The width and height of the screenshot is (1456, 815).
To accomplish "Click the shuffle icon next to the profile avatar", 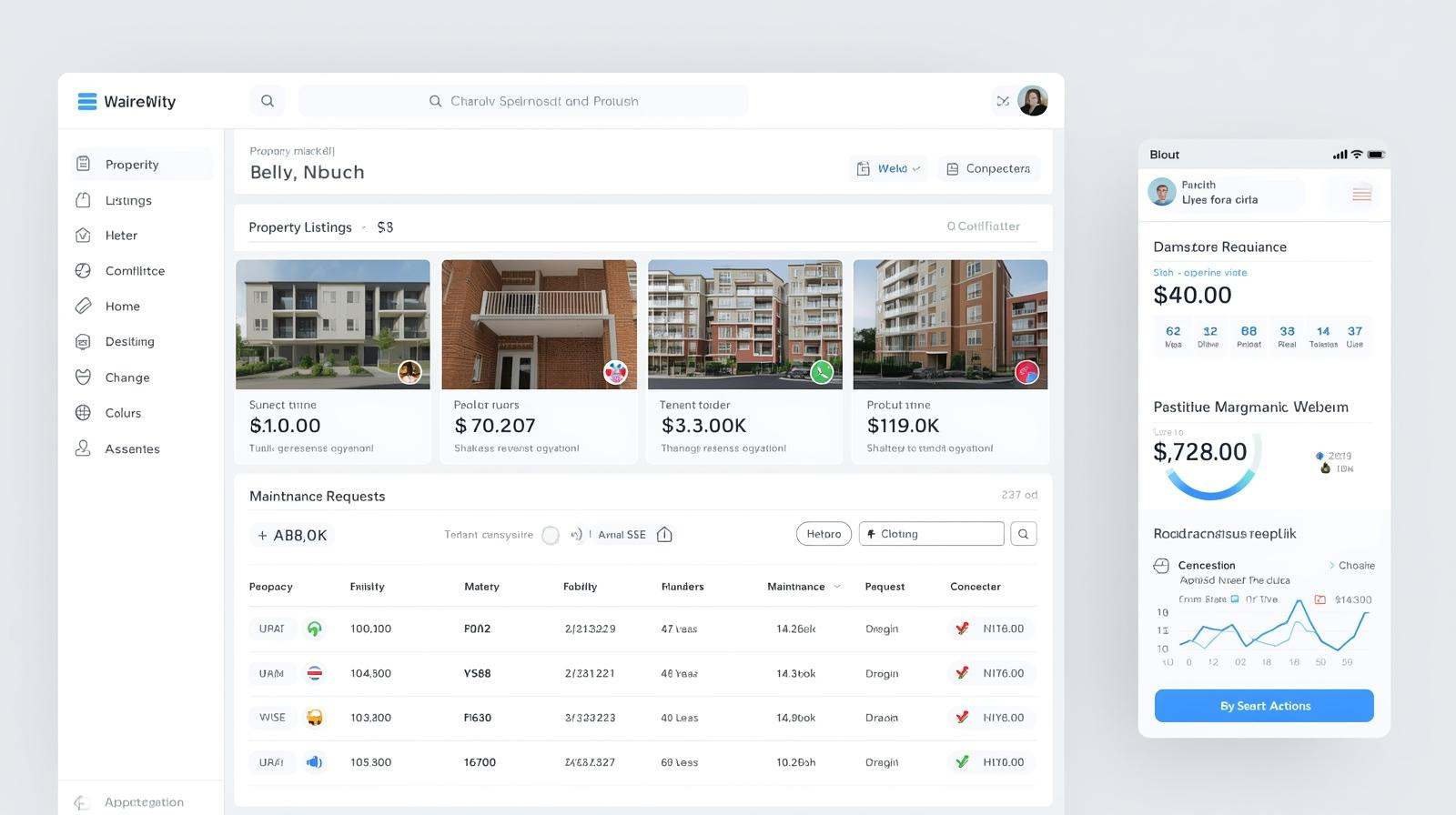I will [1003, 101].
